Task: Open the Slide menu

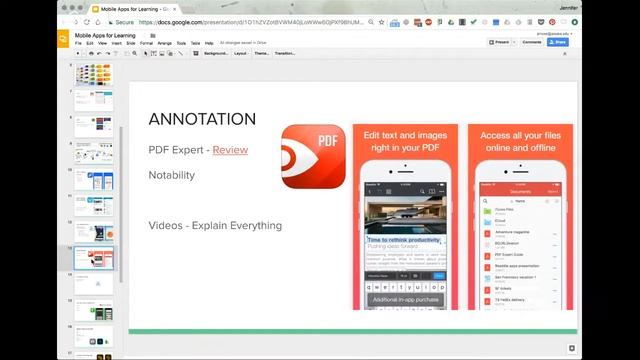Action: pyautogui.click(x=131, y=43)
